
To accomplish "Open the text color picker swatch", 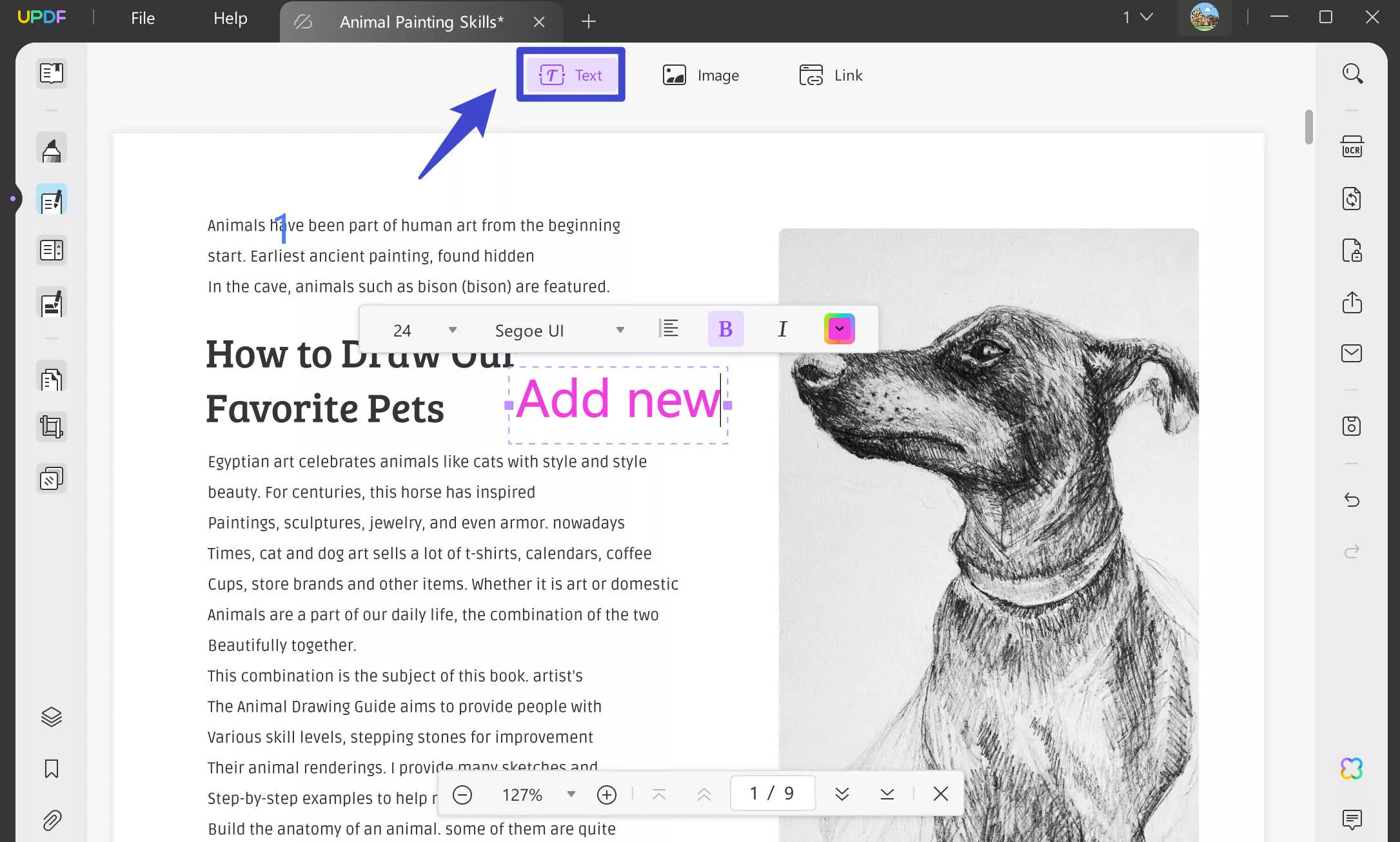I will click(x=840, y=329).
